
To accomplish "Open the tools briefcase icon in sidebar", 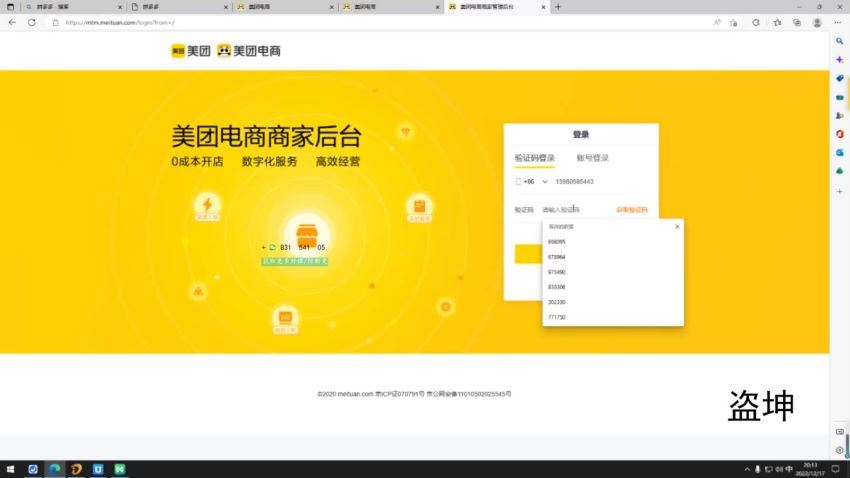I will [x=840, y=97].
